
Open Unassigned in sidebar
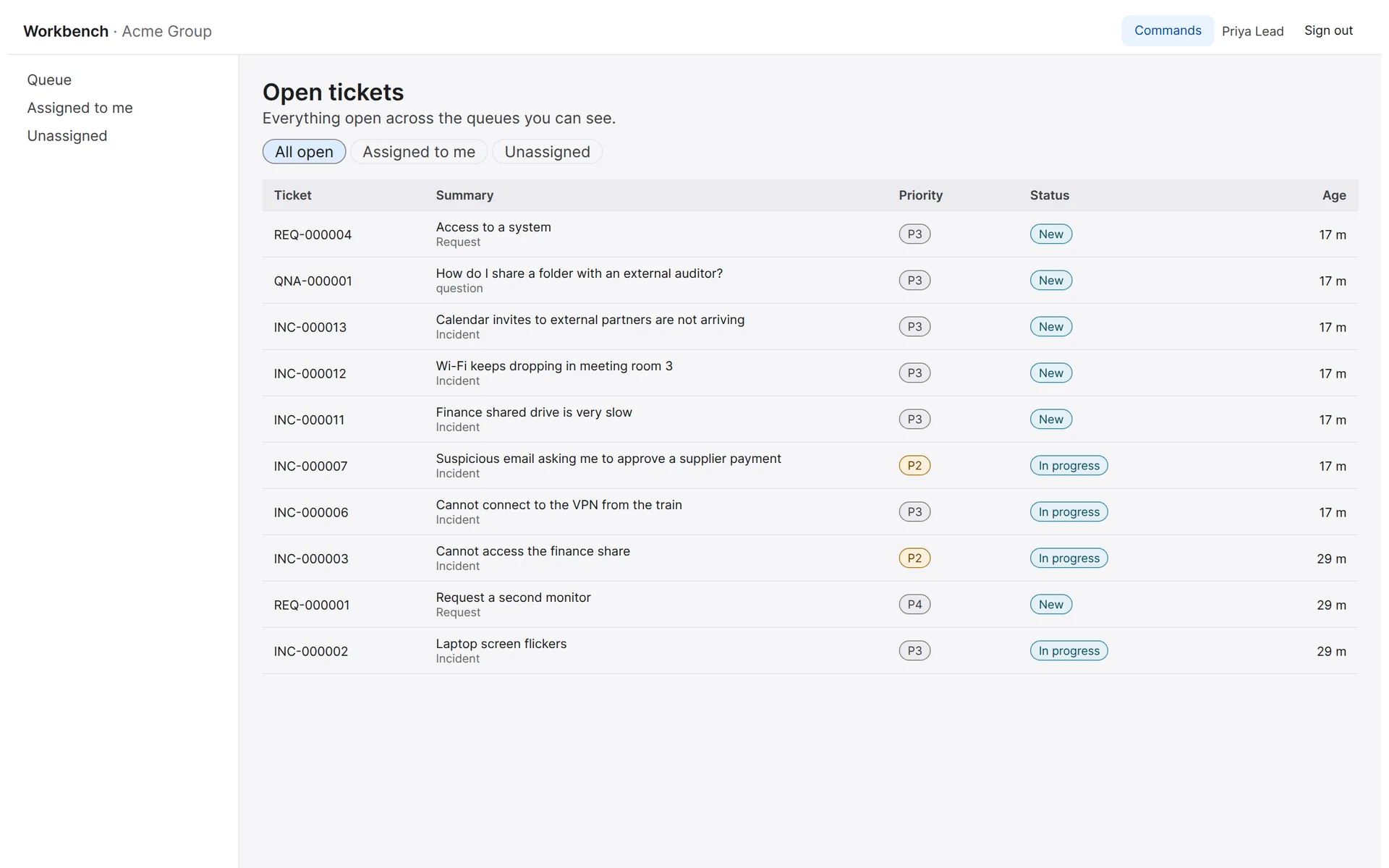click(x=67, y=136)
